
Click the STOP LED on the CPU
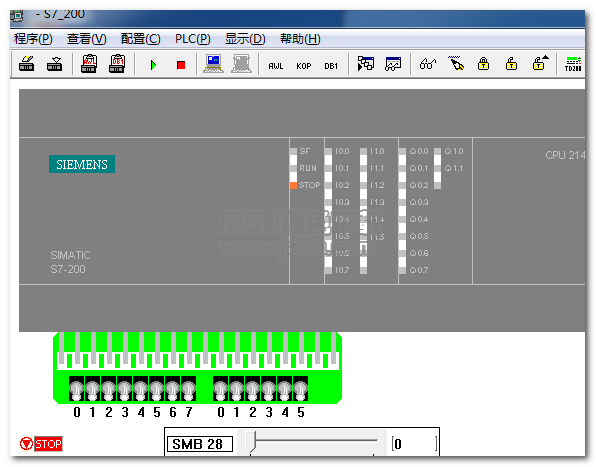click(293, 185)
